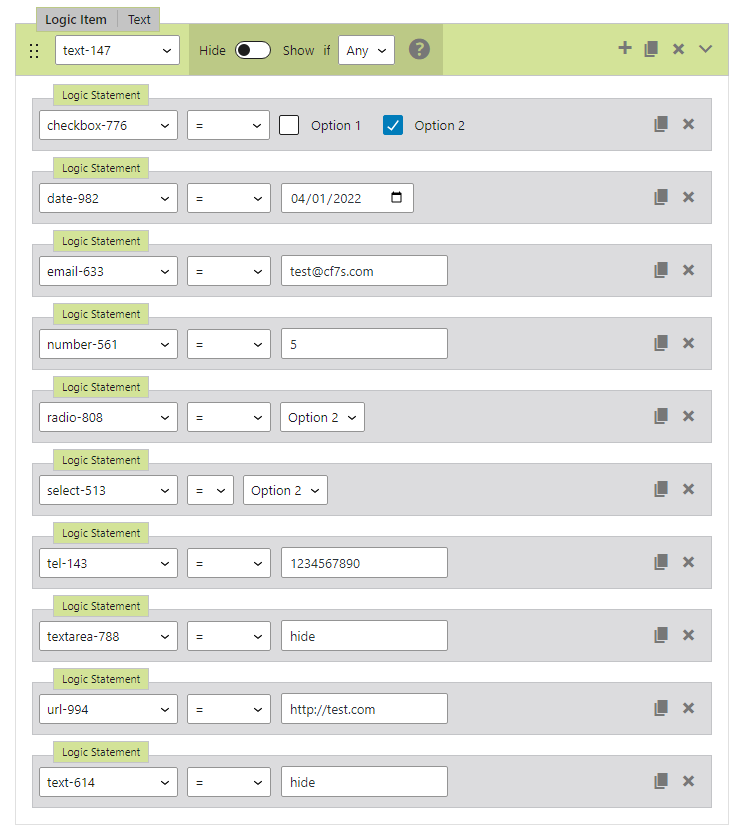
Task: Open the Any condition dropdown
Action: click(366, 50)
